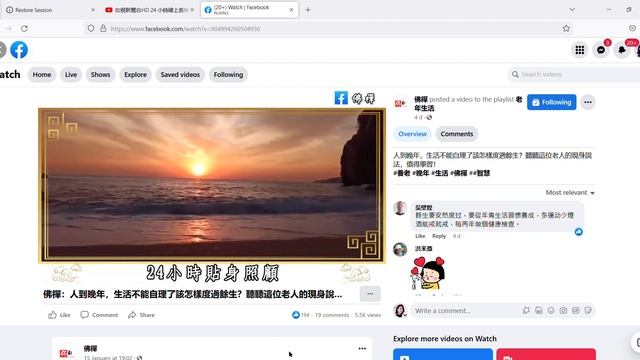Image resolution: width=640 pixels, height=360 pixels.
Task: Insert an emoji in comment
Action: tap(551, 311)
